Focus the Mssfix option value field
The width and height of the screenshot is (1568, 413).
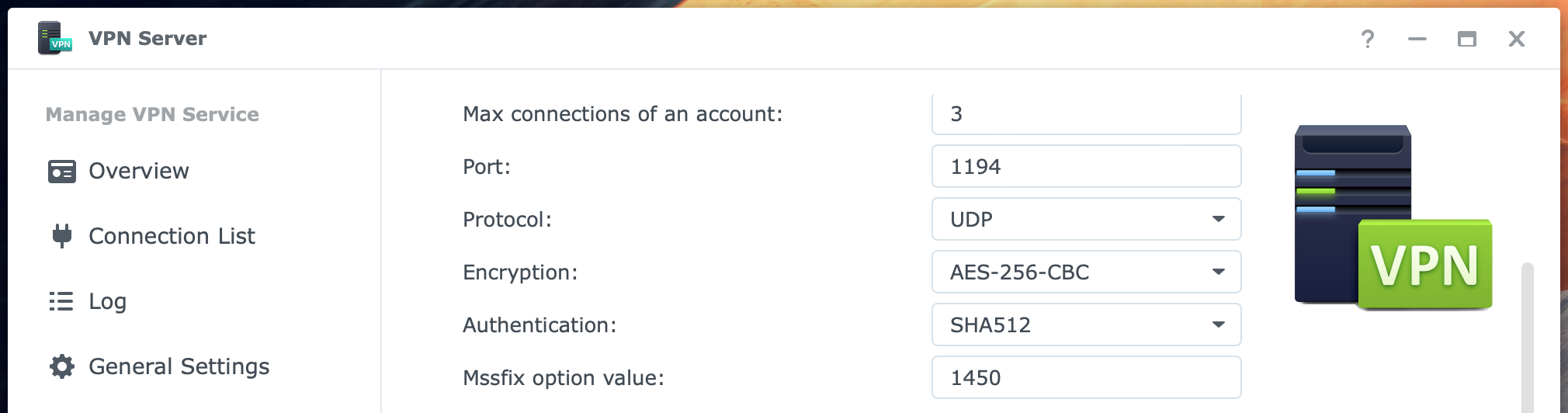[1086, 378]
